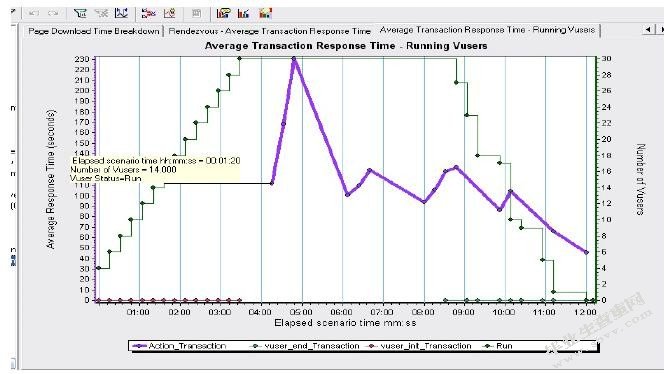Click the multicolored bar chart icon

click(x=265, y=13)
